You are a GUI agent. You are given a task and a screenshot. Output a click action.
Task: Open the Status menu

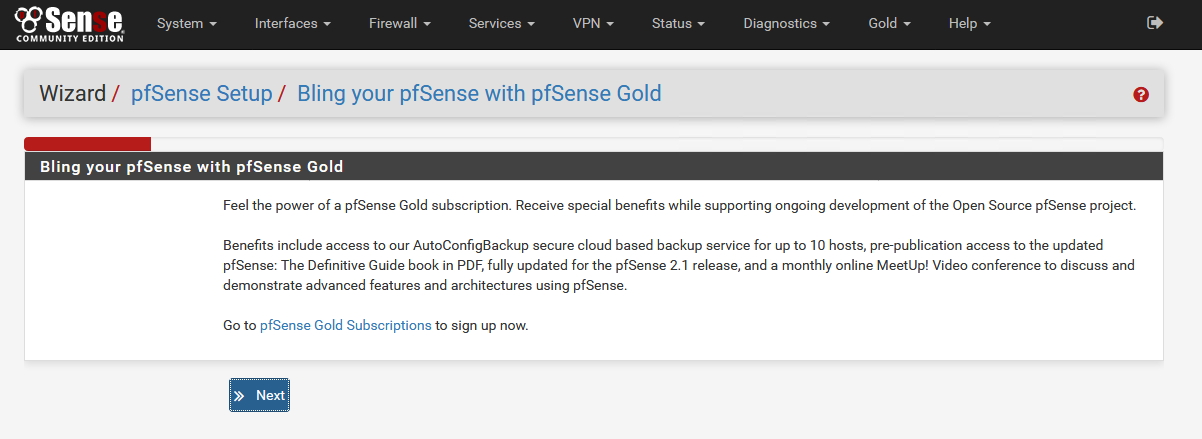coord(678,23)
